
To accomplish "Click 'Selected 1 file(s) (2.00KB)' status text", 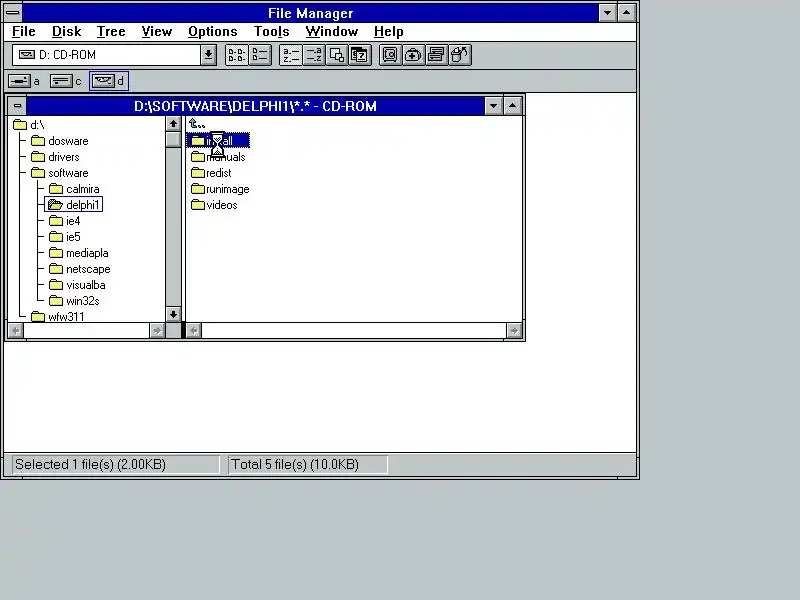I will pyautogui.click(x=90, y=465).
